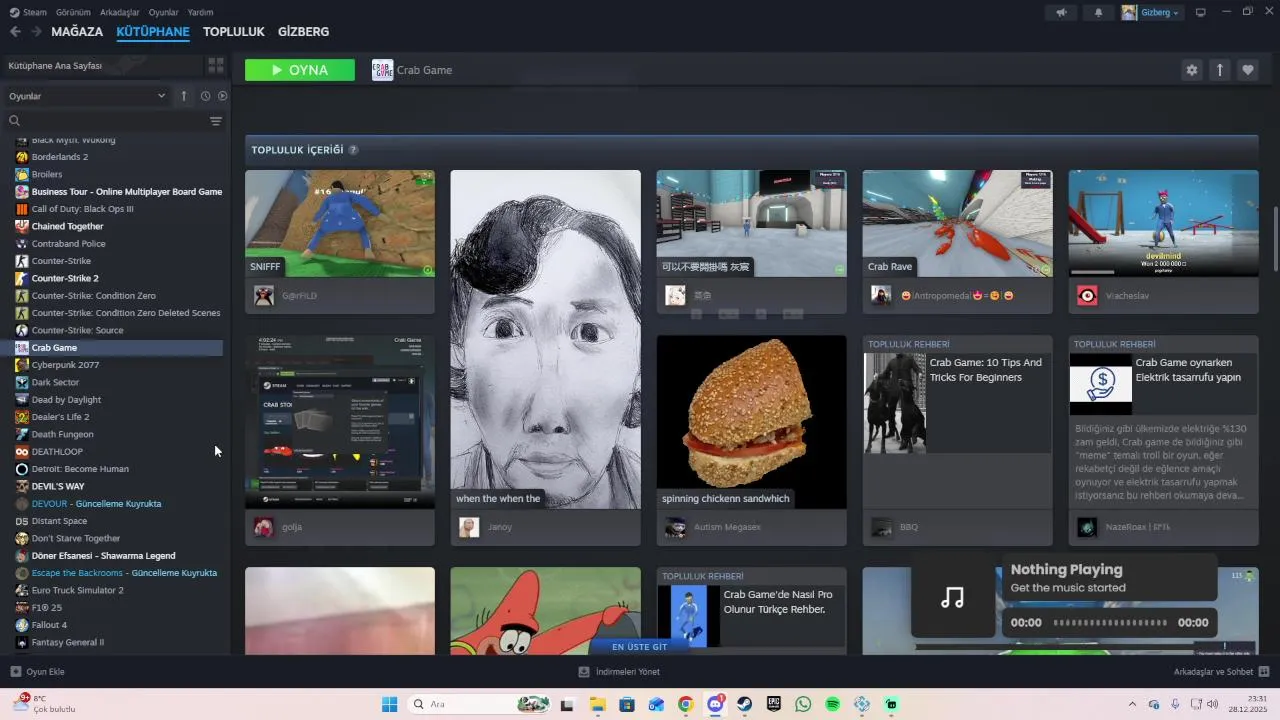This screenshot has height=720, width=1280.
Task: Switch to Big Picture mode icon
Action: click(1201, 12)
